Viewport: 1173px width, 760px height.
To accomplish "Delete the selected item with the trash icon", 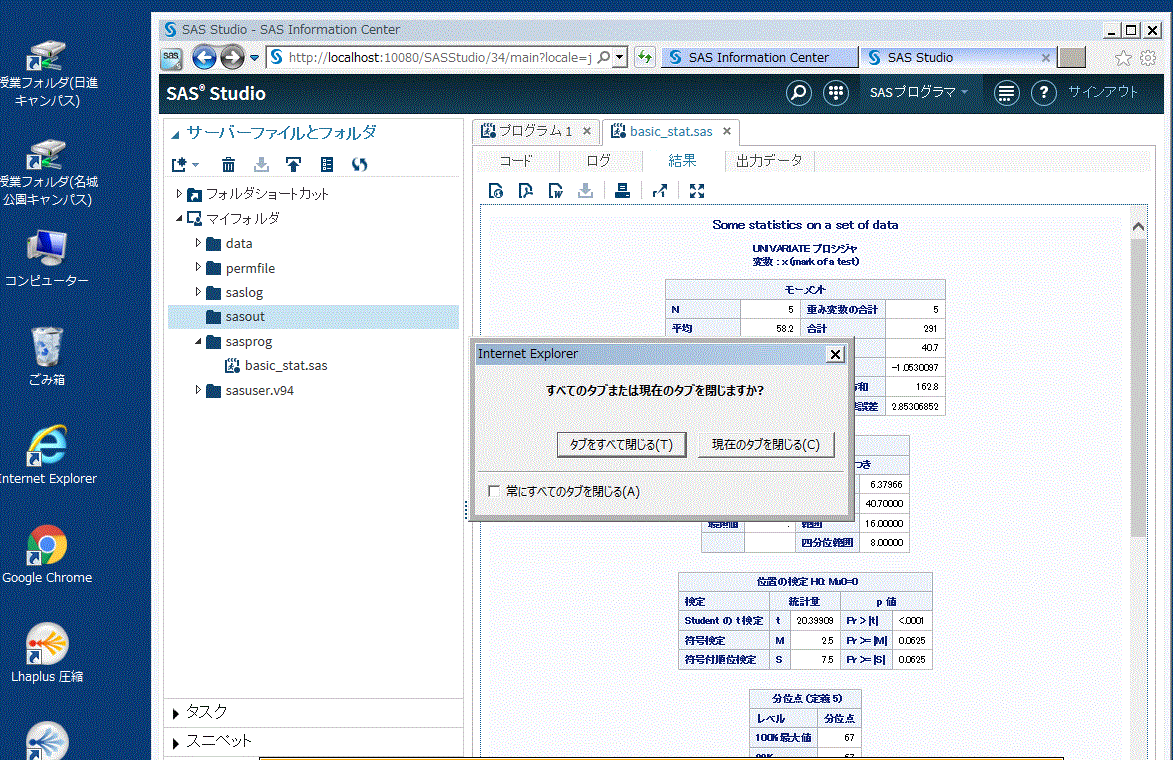I will coord(228,165).
